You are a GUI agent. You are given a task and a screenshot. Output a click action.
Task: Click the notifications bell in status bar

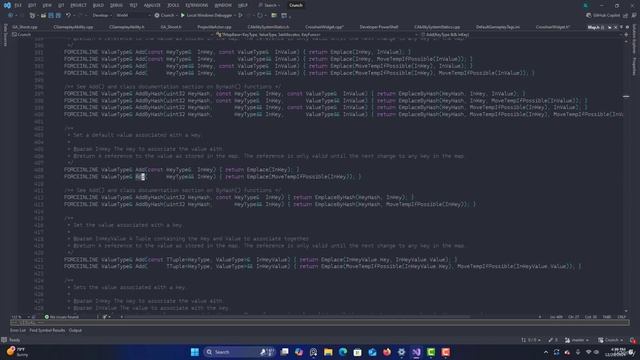(633, 340)
